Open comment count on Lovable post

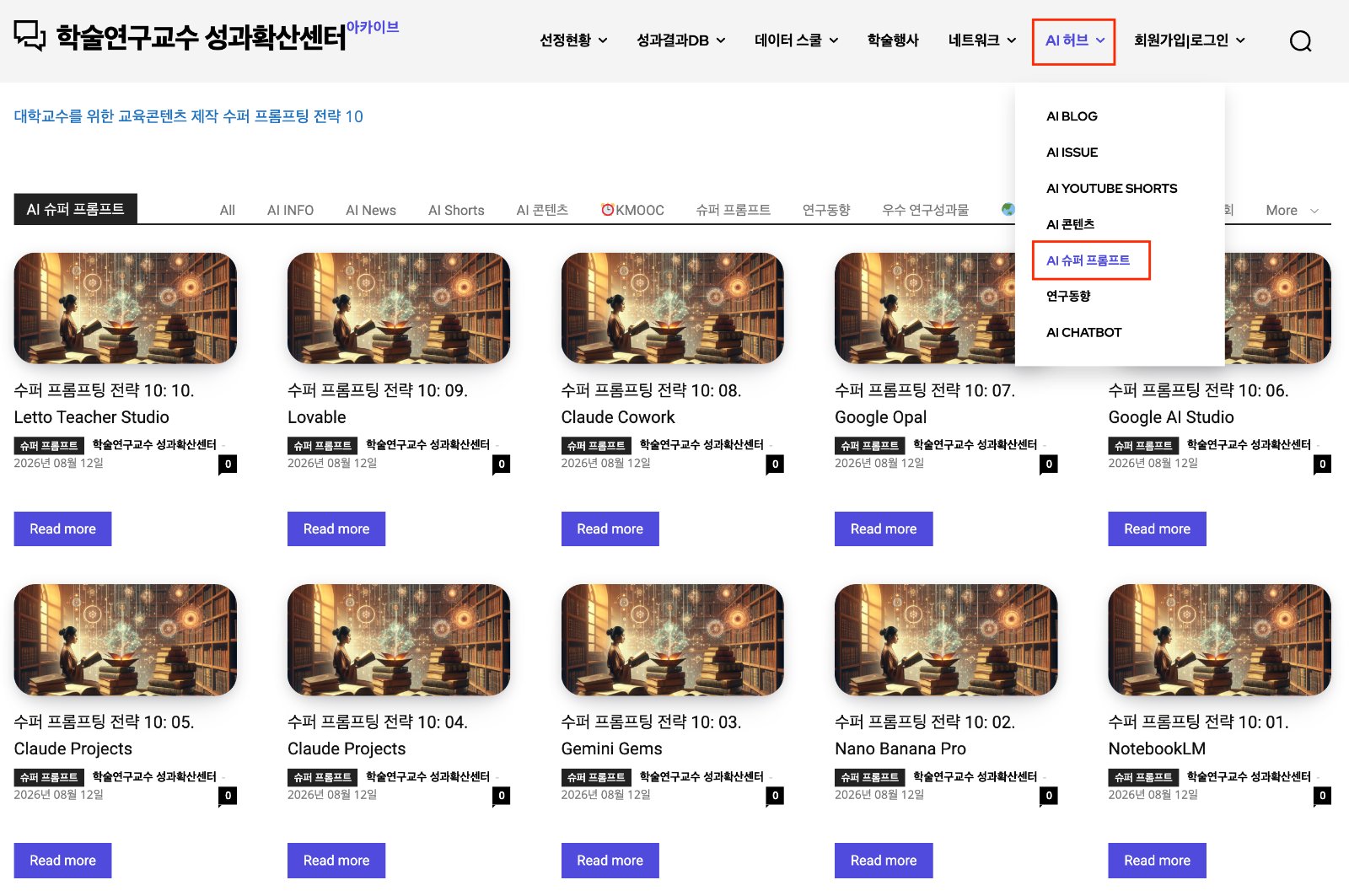[502, 464]
